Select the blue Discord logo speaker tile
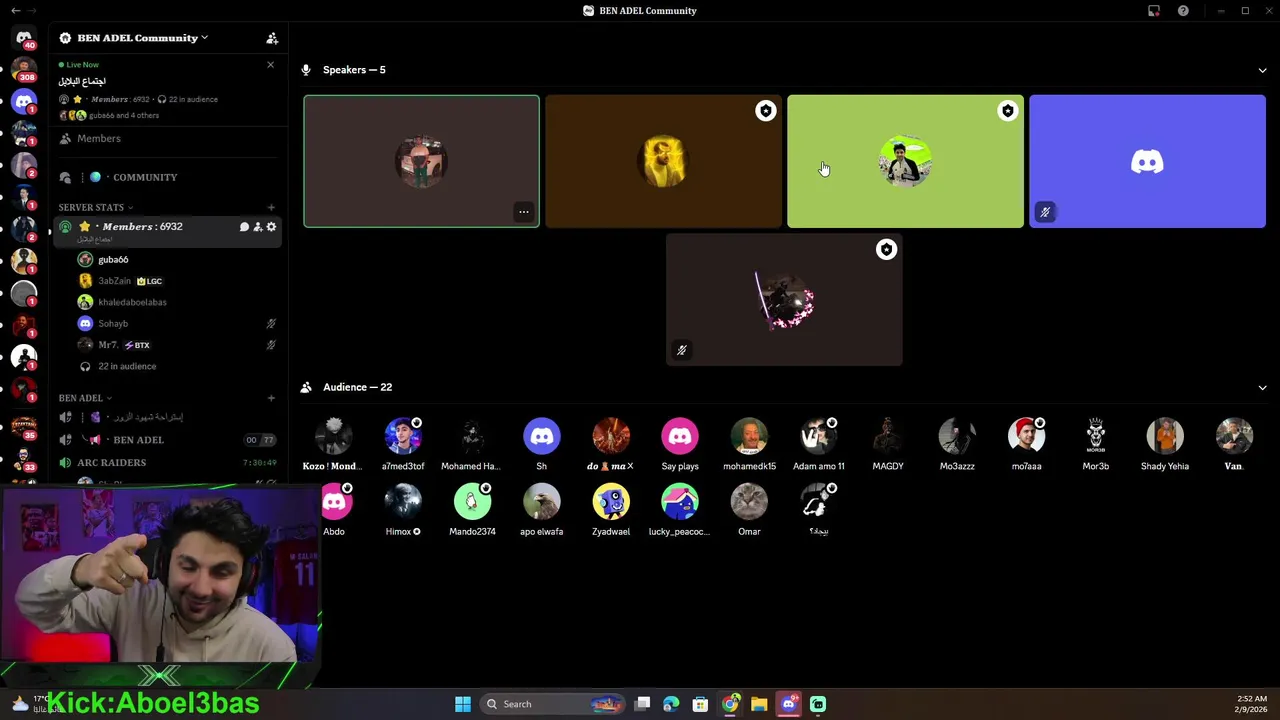 pos(1148,162)
